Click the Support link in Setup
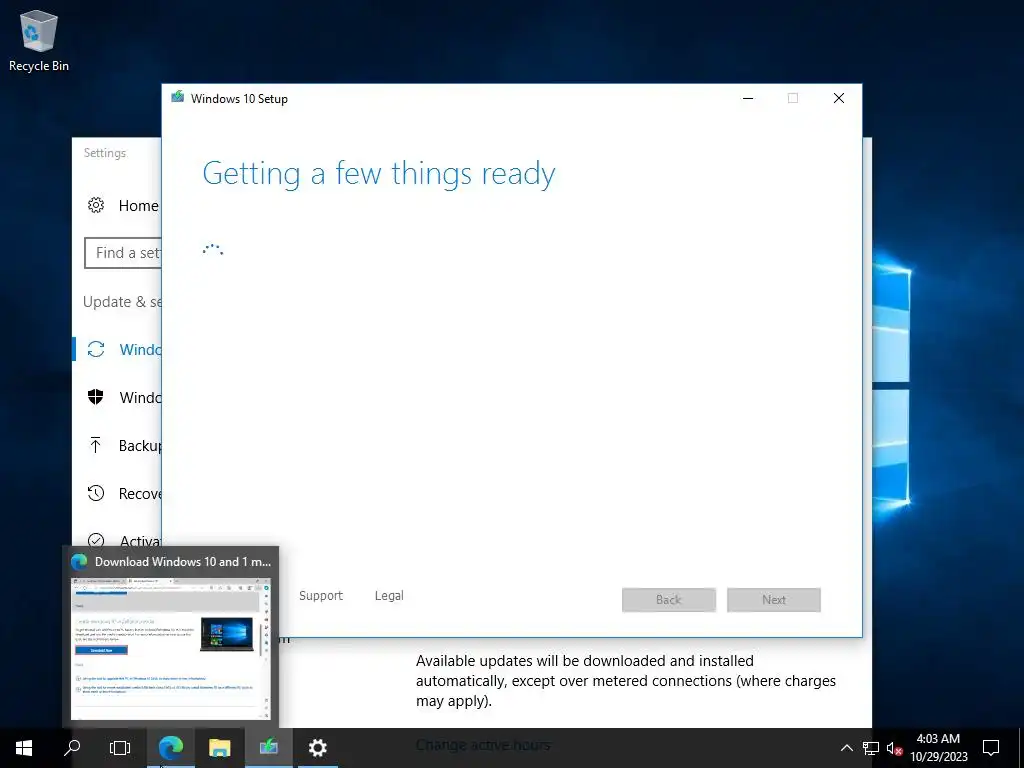Viewport: 1024px width, 768px height. click(x=321, y=596)
